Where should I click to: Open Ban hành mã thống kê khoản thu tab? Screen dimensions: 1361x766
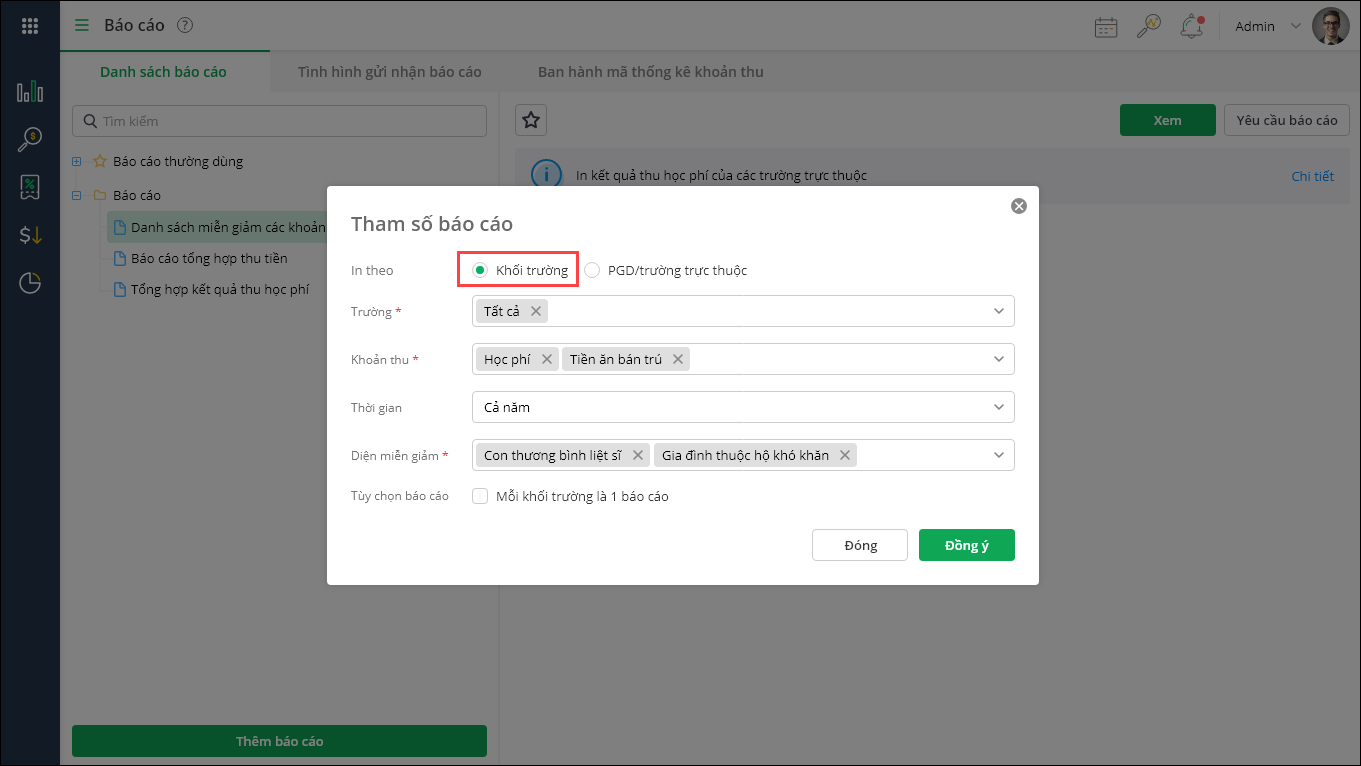pyautogui.click(x=650, y=72)
